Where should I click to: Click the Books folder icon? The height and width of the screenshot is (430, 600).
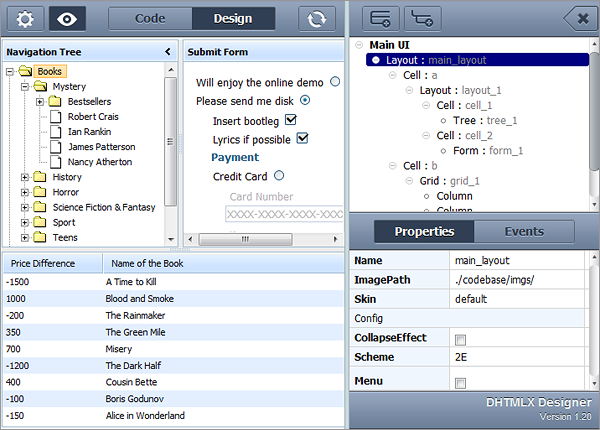click(x=25, y=71)
